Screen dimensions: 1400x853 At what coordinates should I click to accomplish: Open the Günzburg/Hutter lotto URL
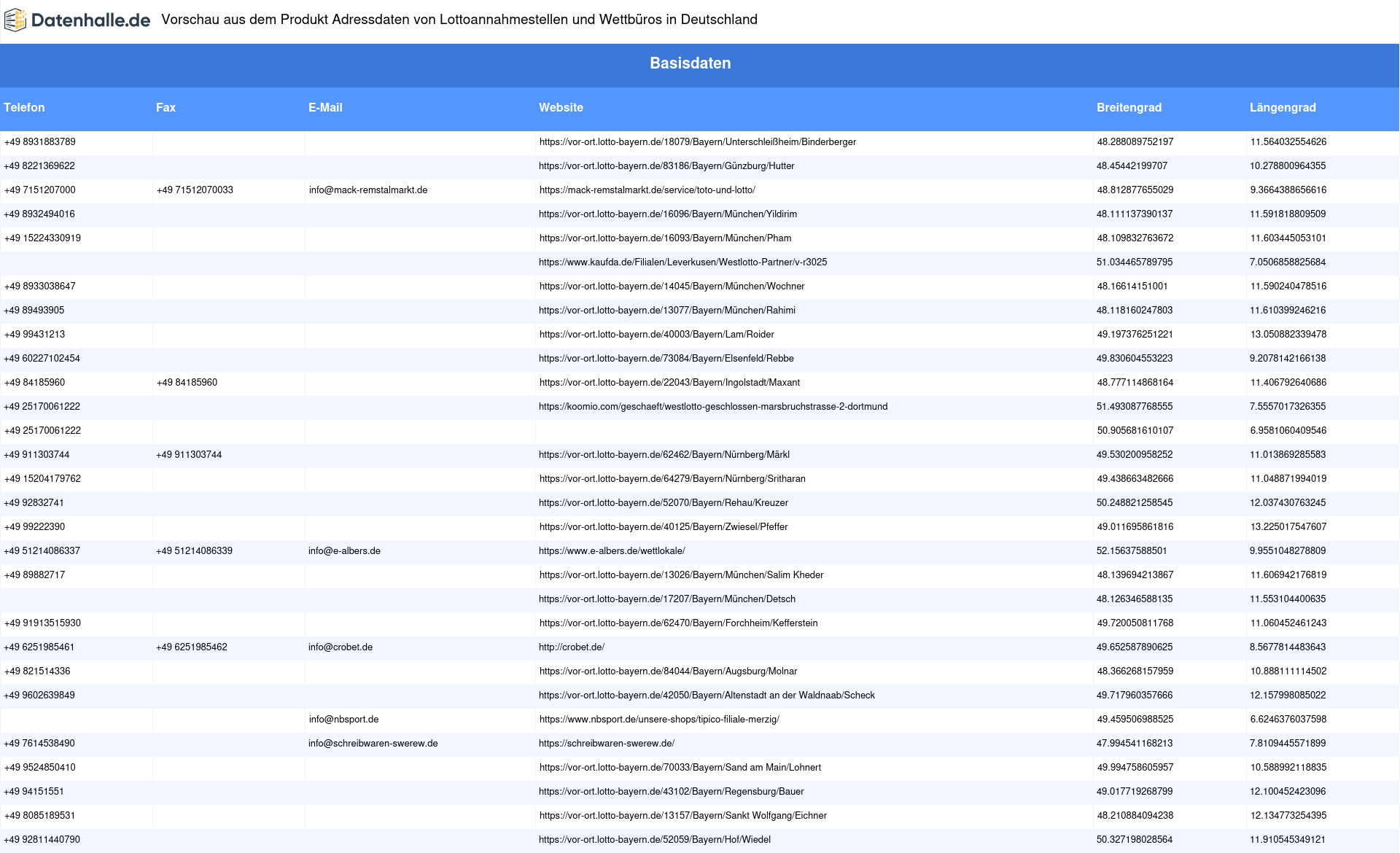pyautogui.click(x=666, y=166)
